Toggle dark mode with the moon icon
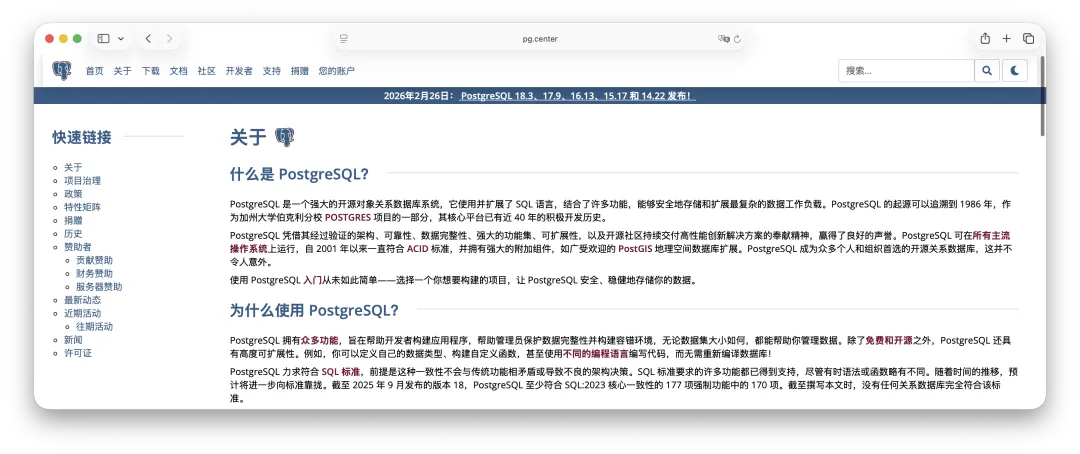The width and height of the screenshot is (1080, 454). tap(1014, 71)
